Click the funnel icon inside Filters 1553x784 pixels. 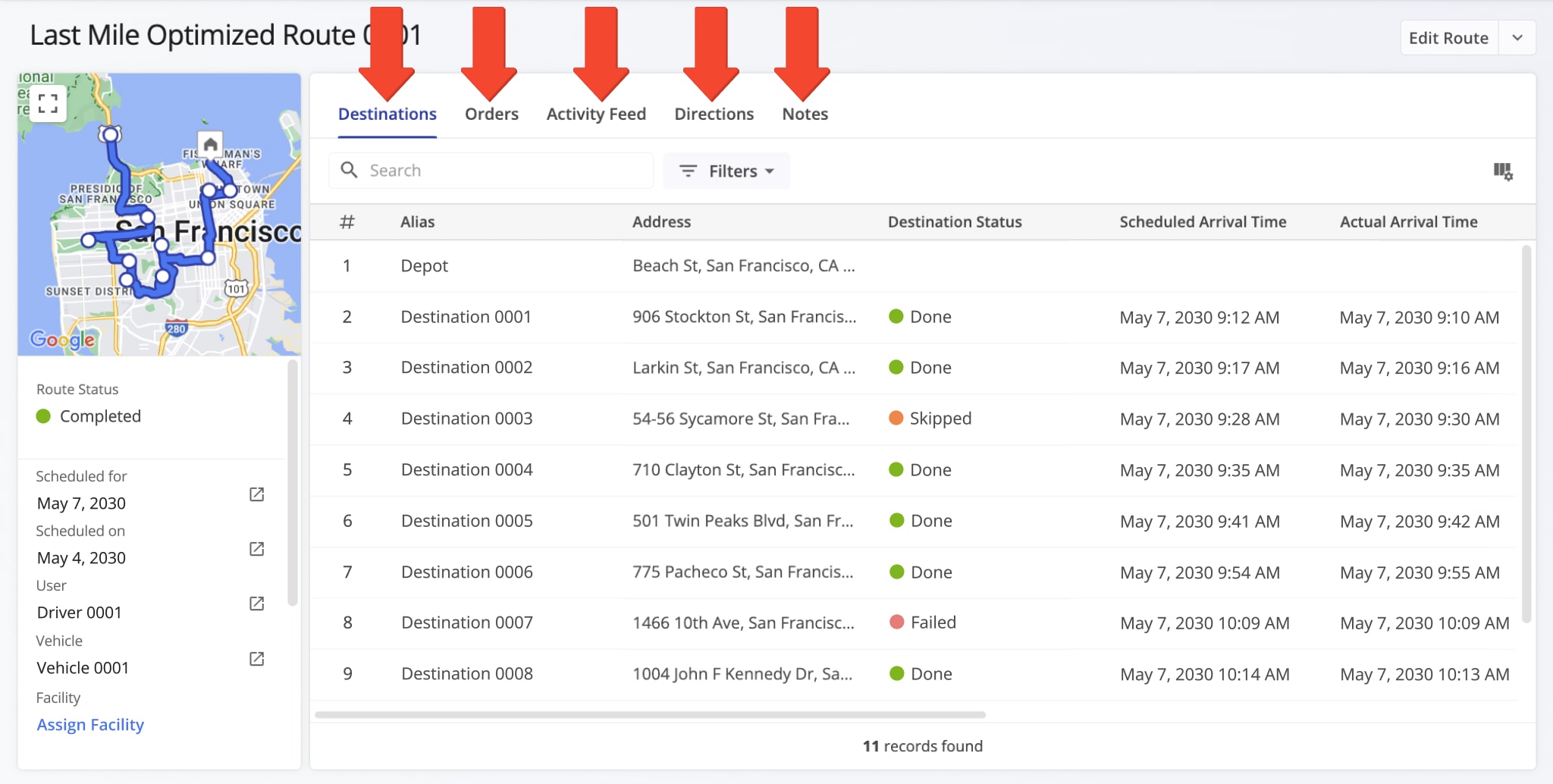(689, 171)
